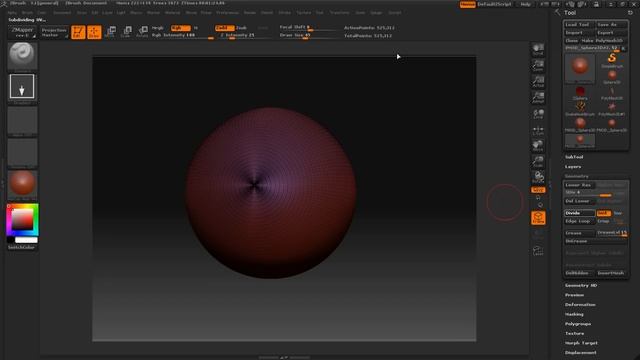Select the SphereBrush dark red tool icon
Screen dimensions: 640x360
click(x=580, y=93)
